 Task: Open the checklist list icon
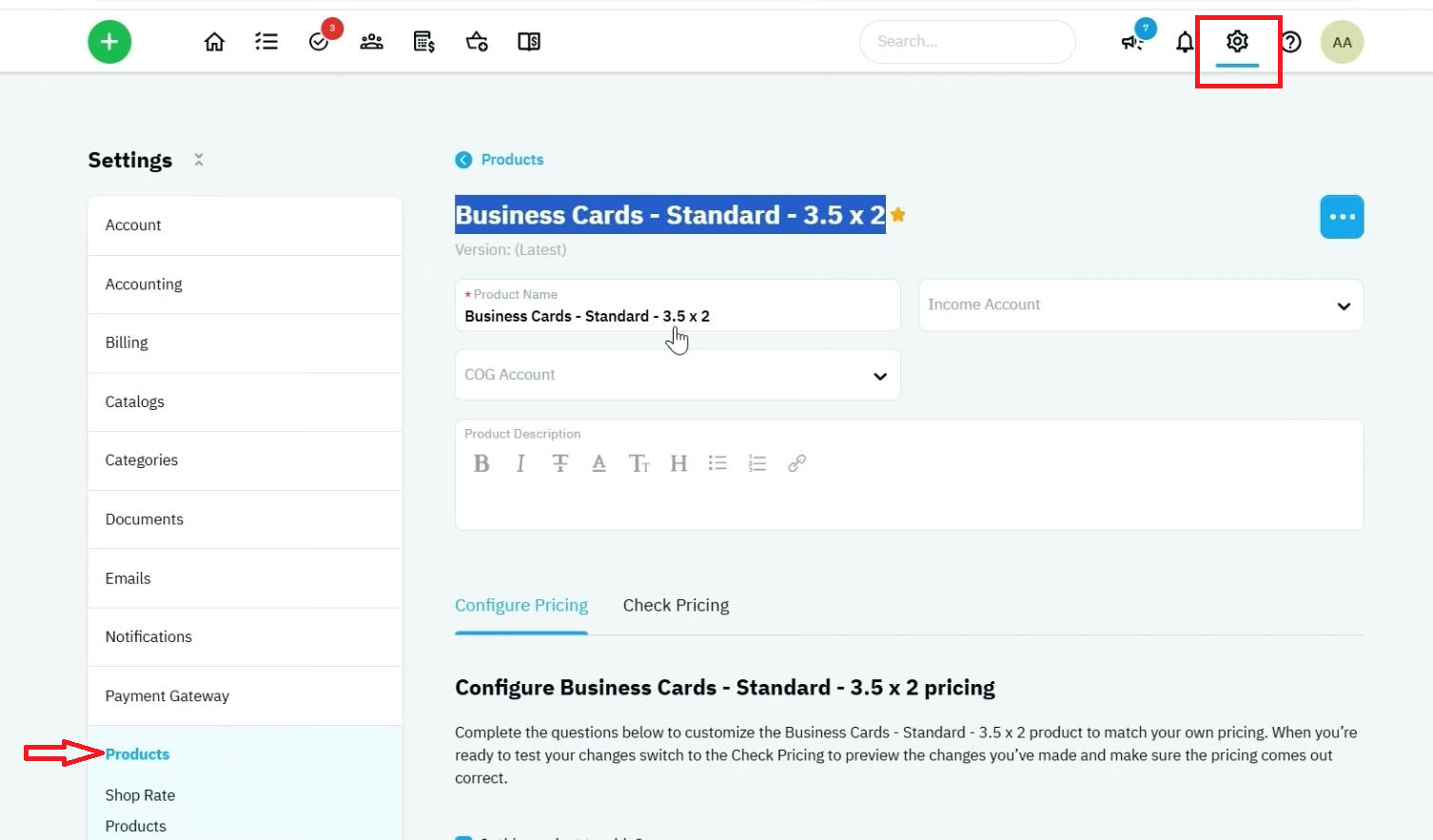(x=266, y=42)
